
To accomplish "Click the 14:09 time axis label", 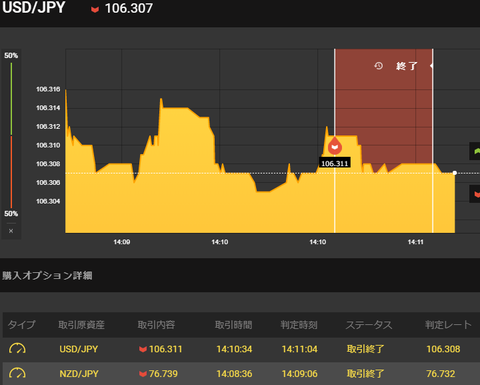I will 122,242.
